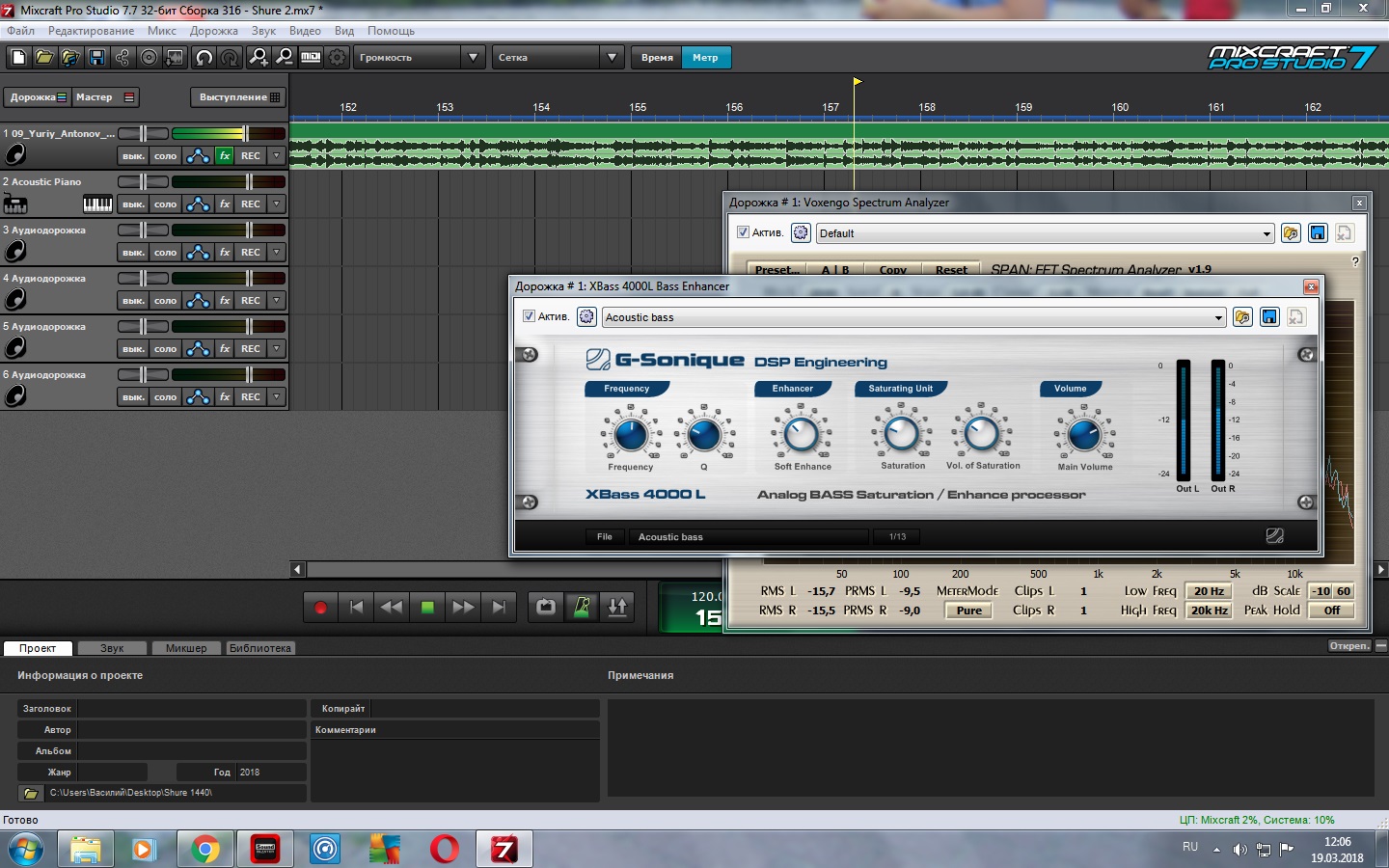The width and height of the screenshot is (1389, 868).
Task: Click the share/publish toolbar icon
Action: tap(123, 58)
